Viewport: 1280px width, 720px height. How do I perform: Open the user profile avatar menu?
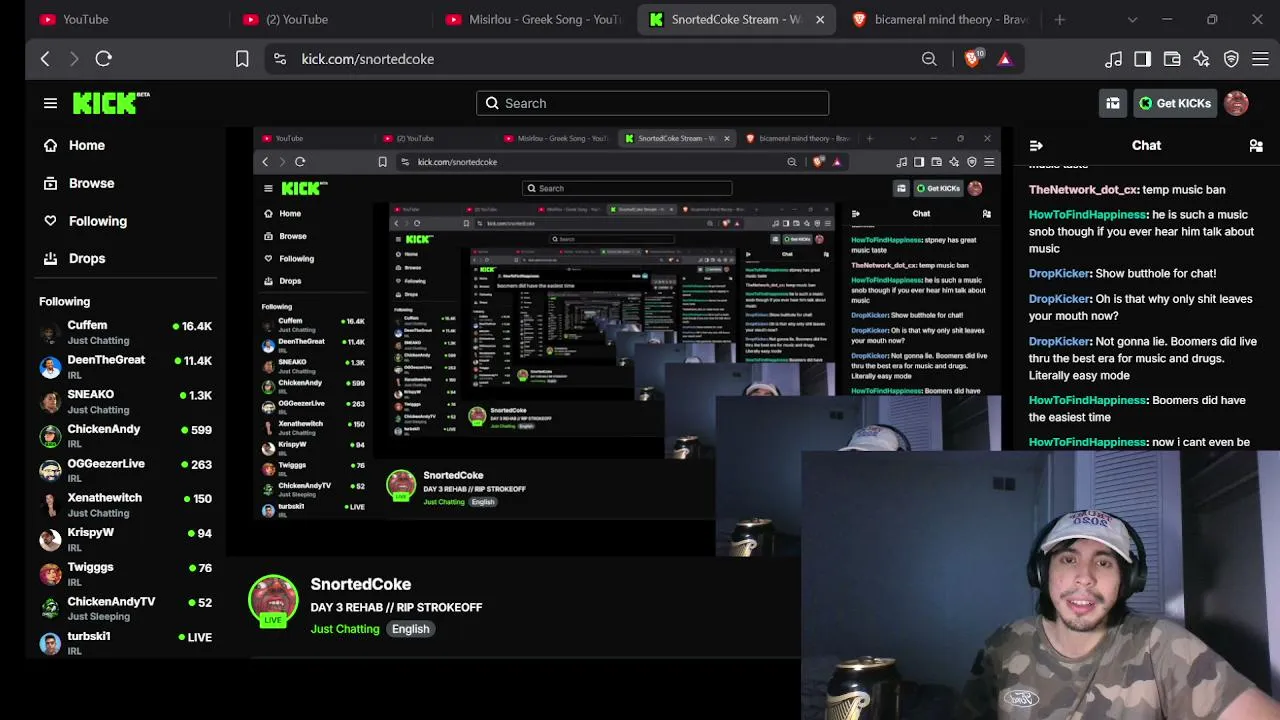[x=1236, y=103]
